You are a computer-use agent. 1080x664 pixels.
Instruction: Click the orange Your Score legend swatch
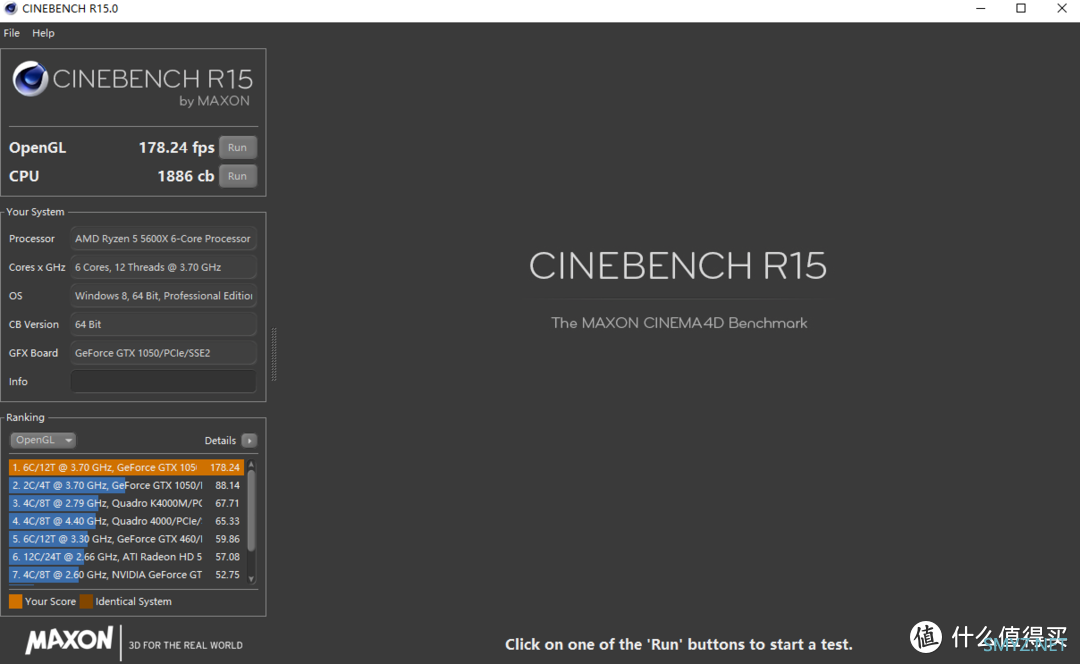point(15,602)
